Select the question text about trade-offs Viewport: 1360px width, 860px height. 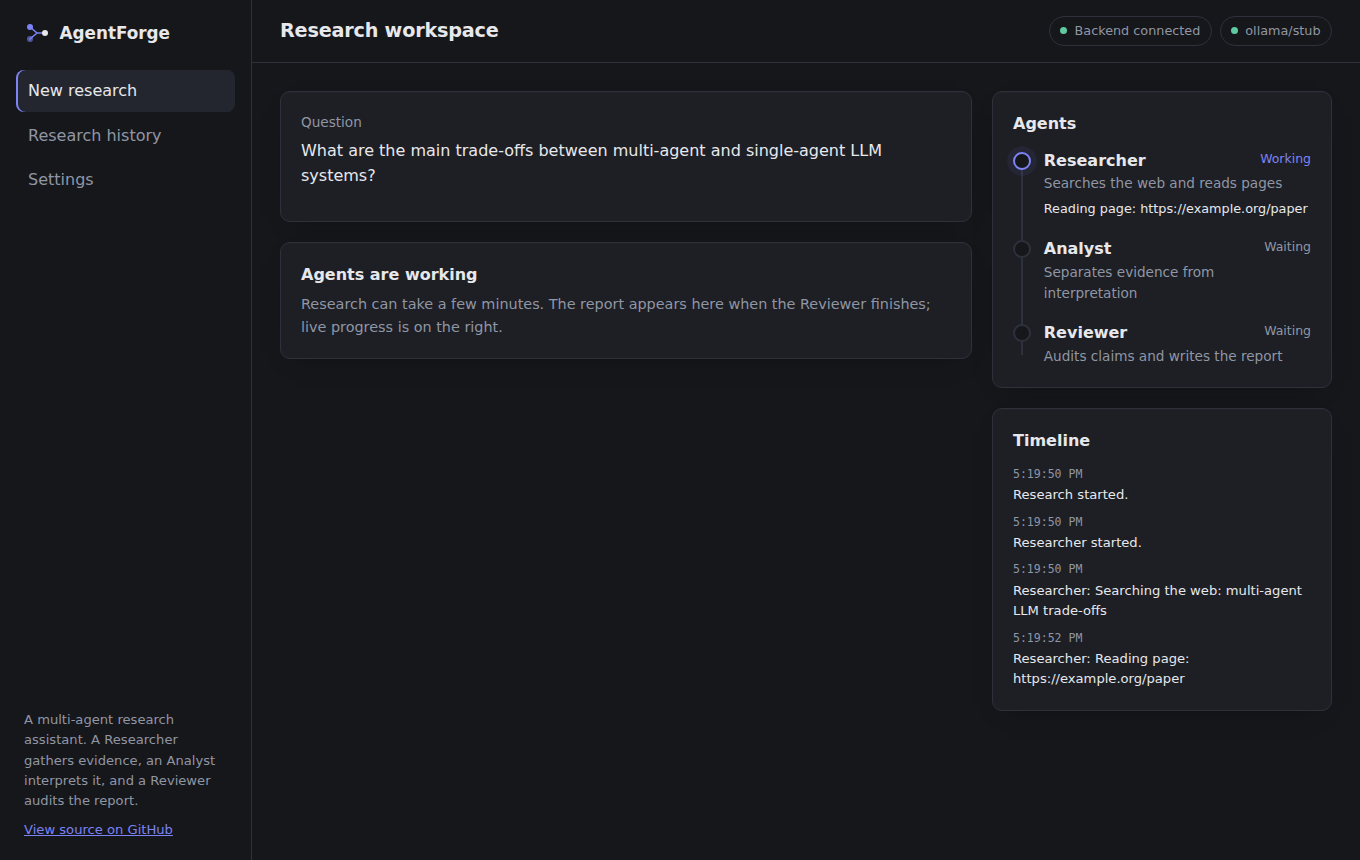pyautogui.click(x=591, y=163)
